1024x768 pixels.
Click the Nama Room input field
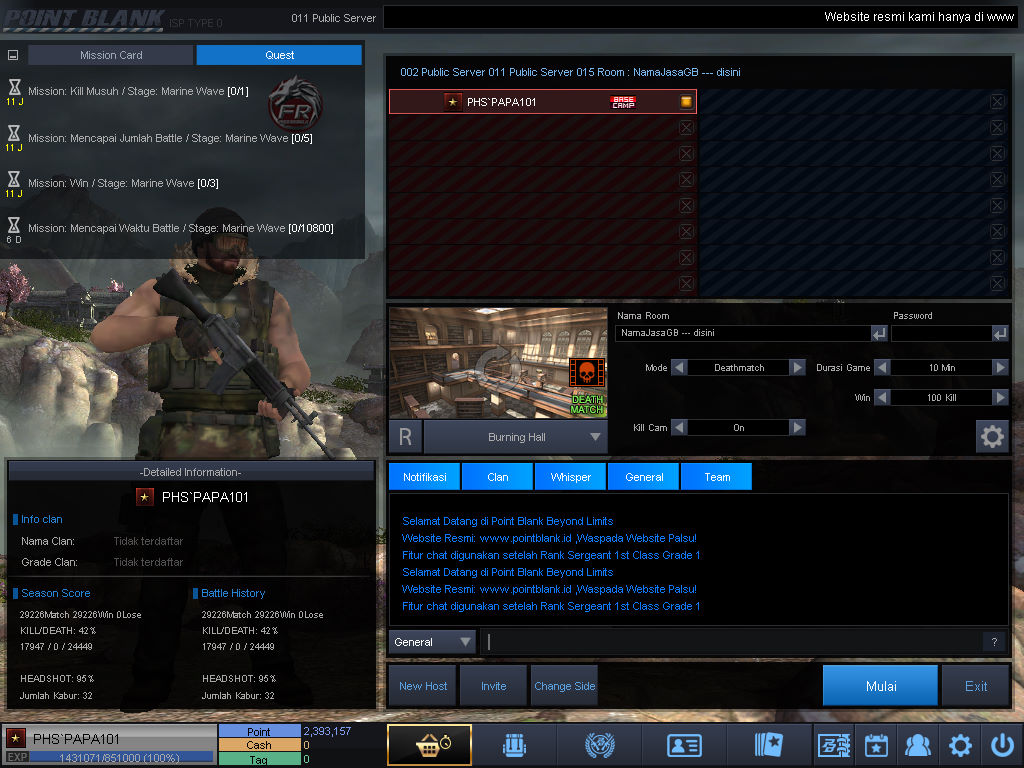click(x=743, y=333)
